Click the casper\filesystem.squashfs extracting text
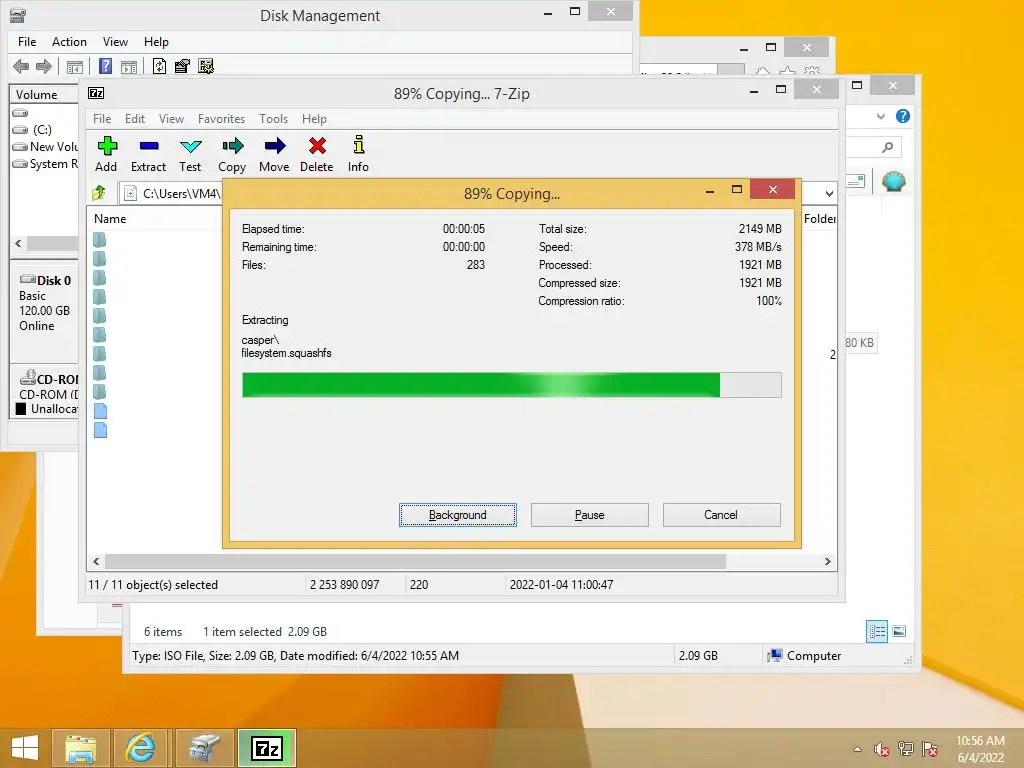This screenshot has height=768, width=1024. point(286,347)
